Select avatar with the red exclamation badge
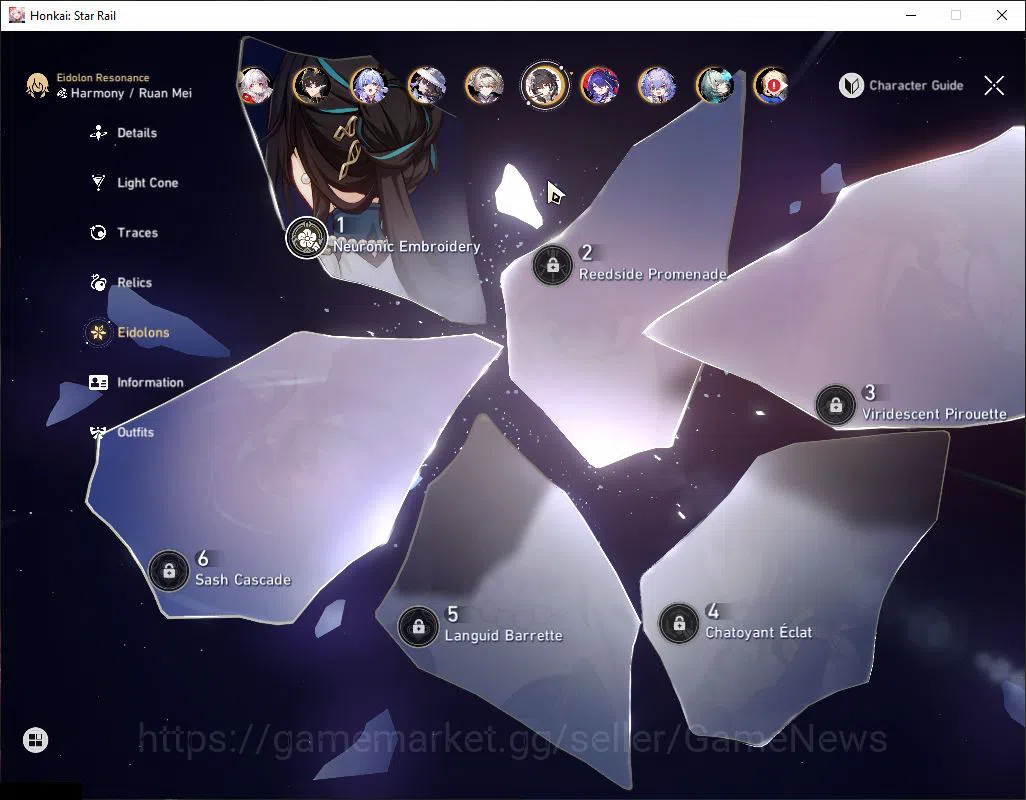 coord(771,86)
